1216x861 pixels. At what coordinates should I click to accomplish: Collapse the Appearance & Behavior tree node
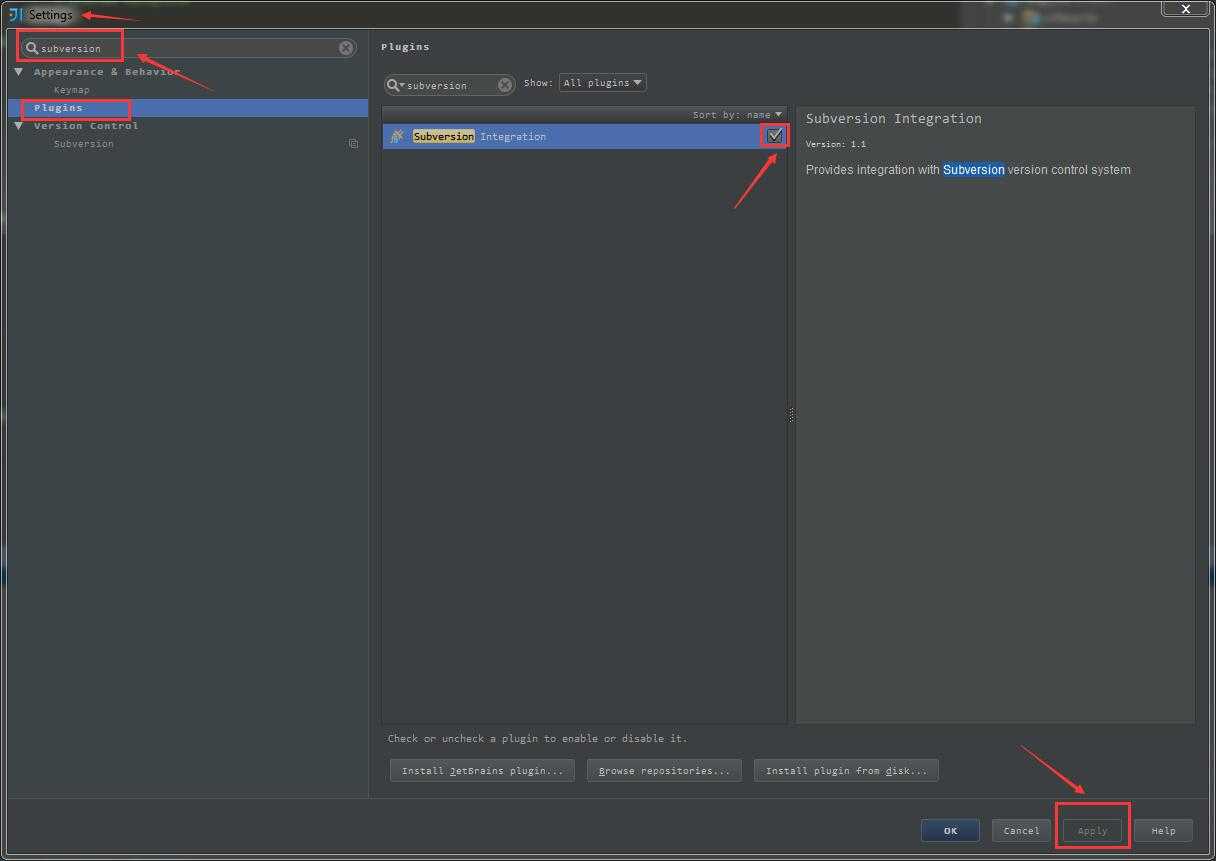coord(18,72)
